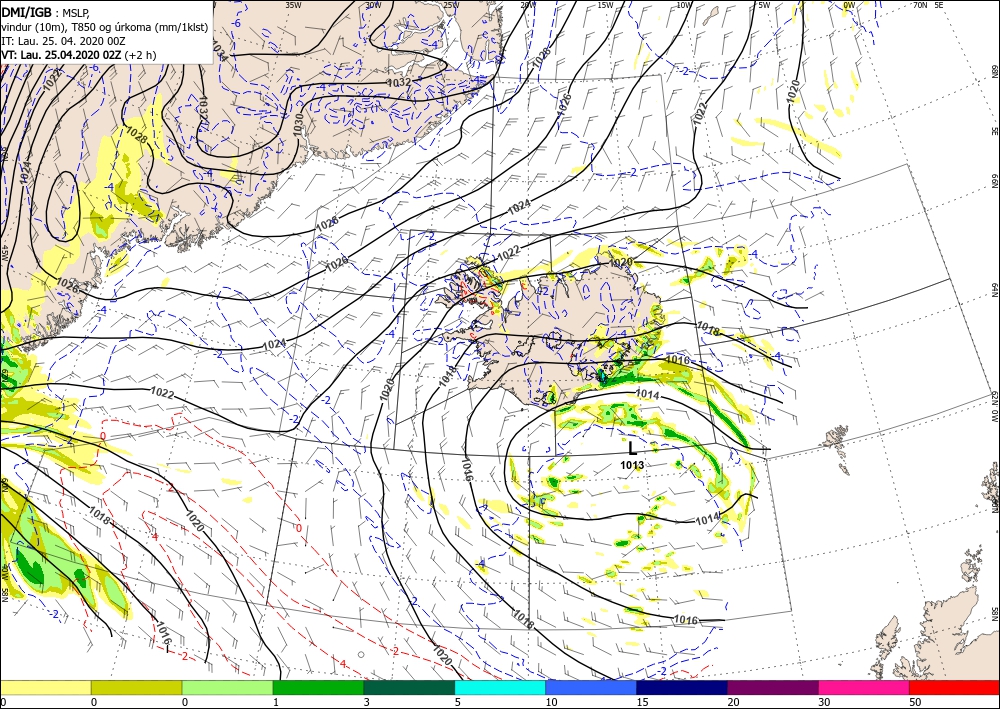Click the 30W longitude label
The height and width of the screenshot is (709, 1000).
click(373, 5)
